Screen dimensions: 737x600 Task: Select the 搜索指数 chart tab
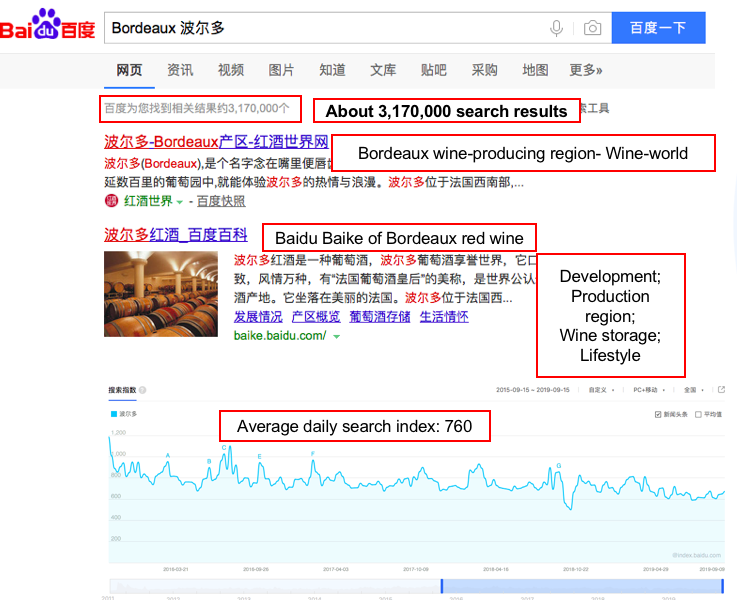click(x=122, y=390)
